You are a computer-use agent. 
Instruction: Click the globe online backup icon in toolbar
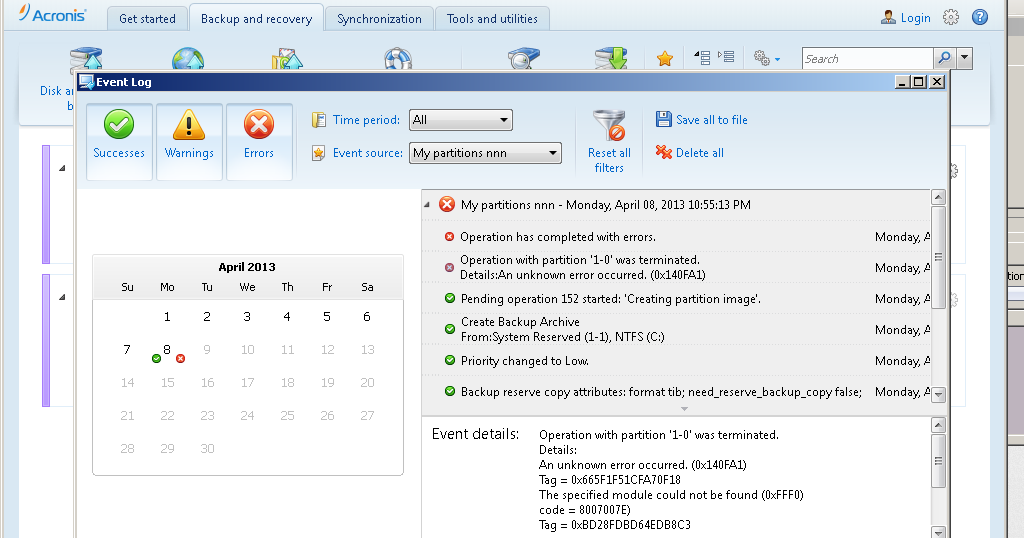click(x=188, y=59)
